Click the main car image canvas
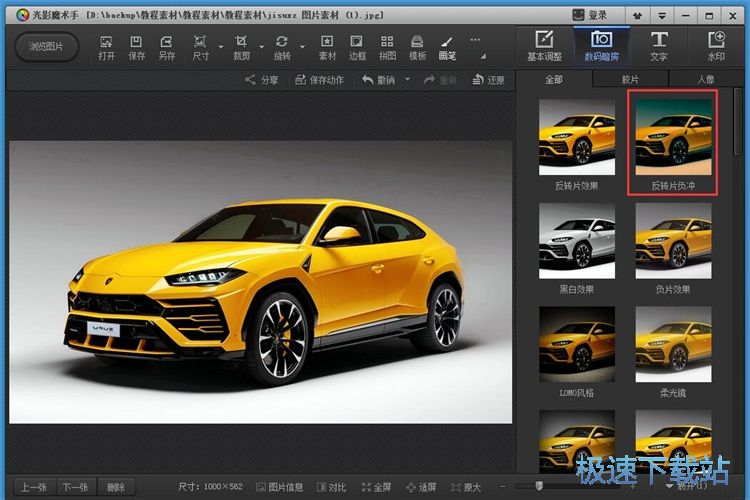 click(261, 282)
